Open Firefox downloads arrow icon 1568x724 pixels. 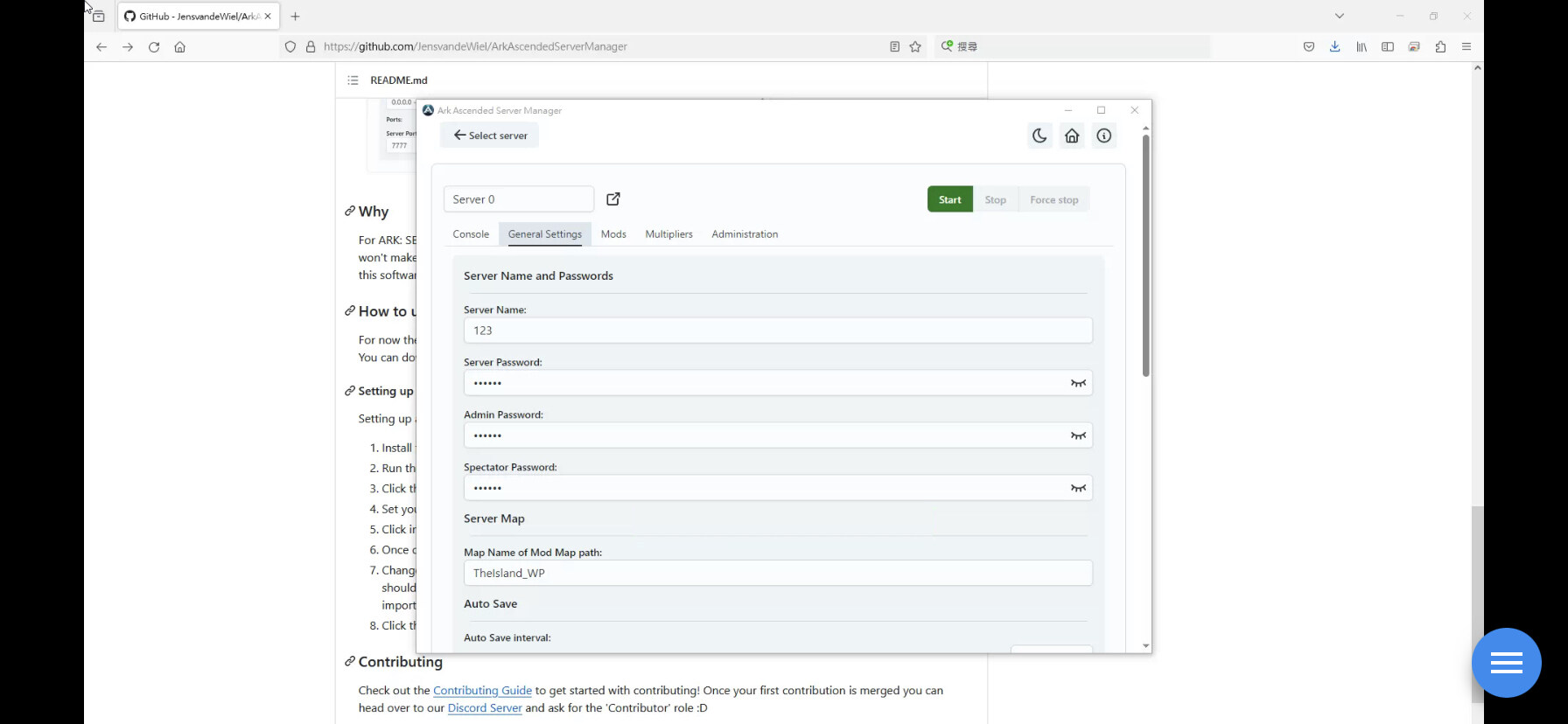[x=1334, y=47]
